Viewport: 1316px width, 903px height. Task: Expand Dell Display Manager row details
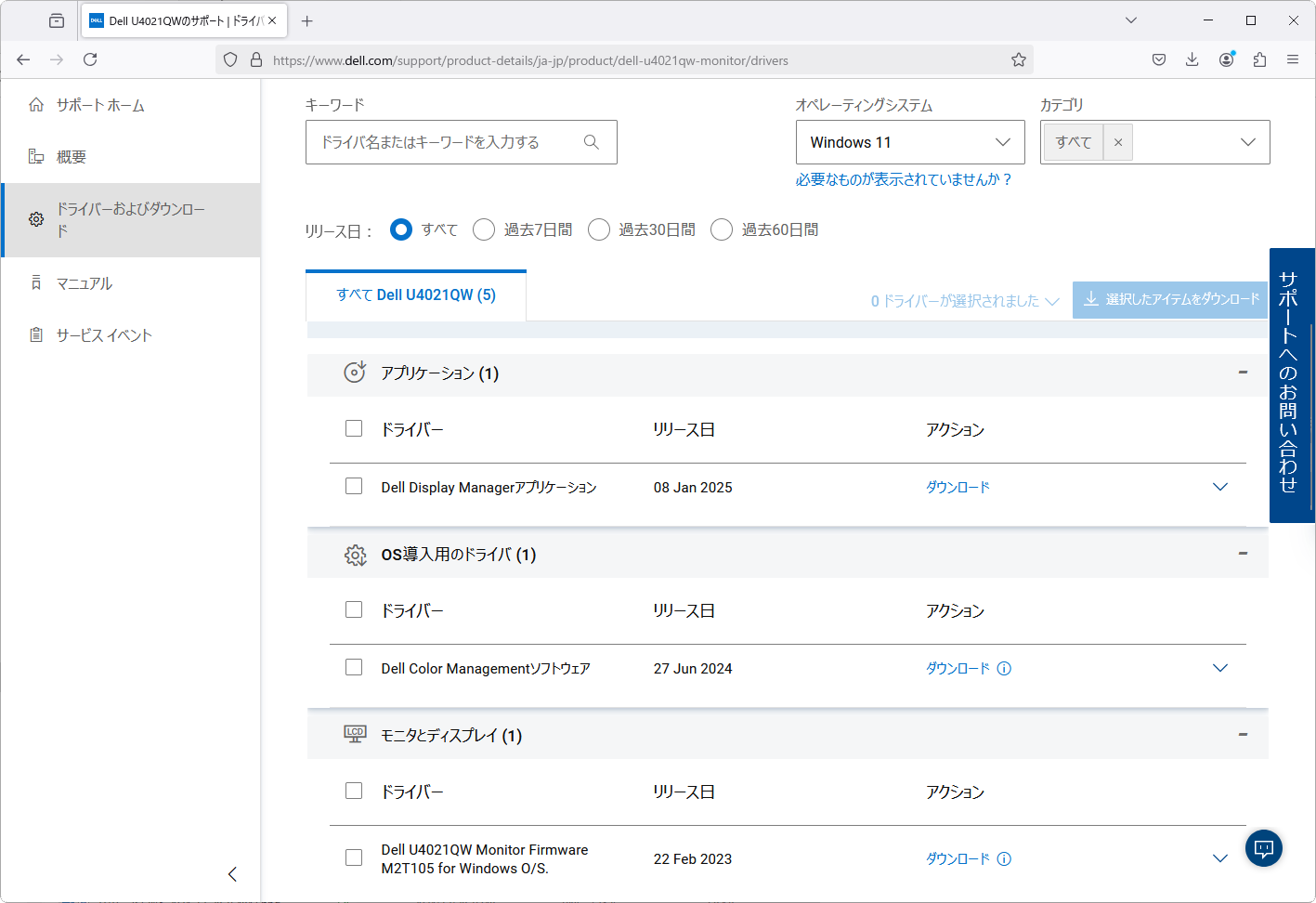1220,487
